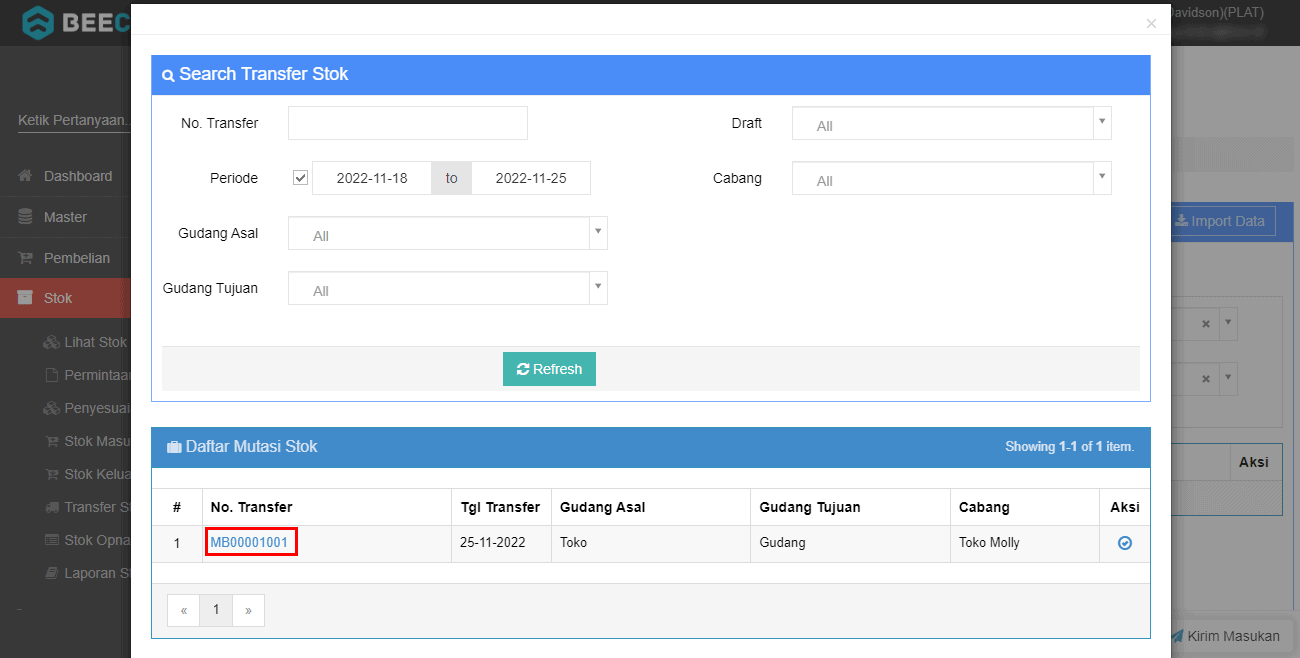Expand the Gudang Tujuan dropdown

[447, 289]
